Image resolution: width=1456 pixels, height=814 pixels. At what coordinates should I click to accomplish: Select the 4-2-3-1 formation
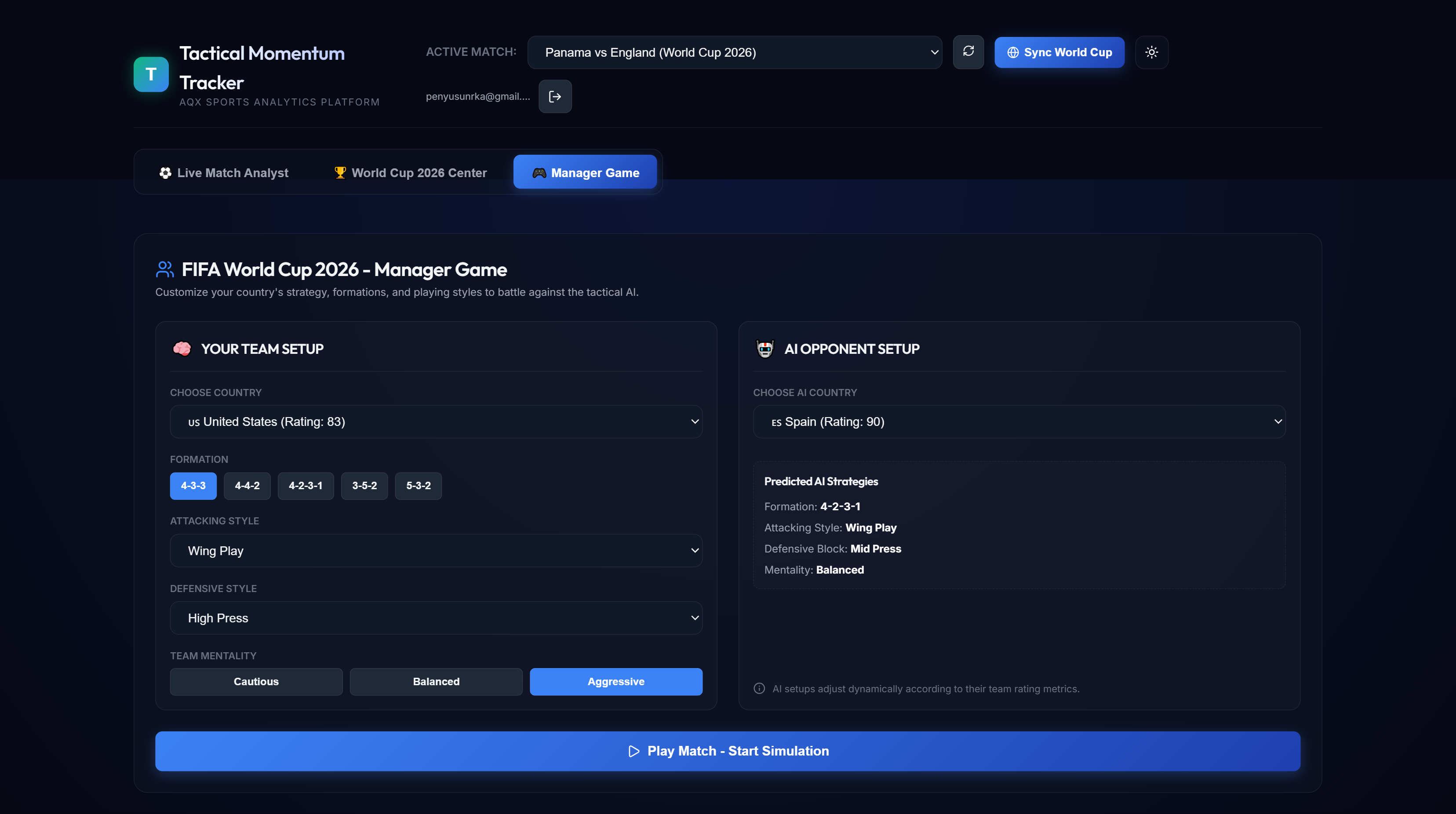pos(305,486)
